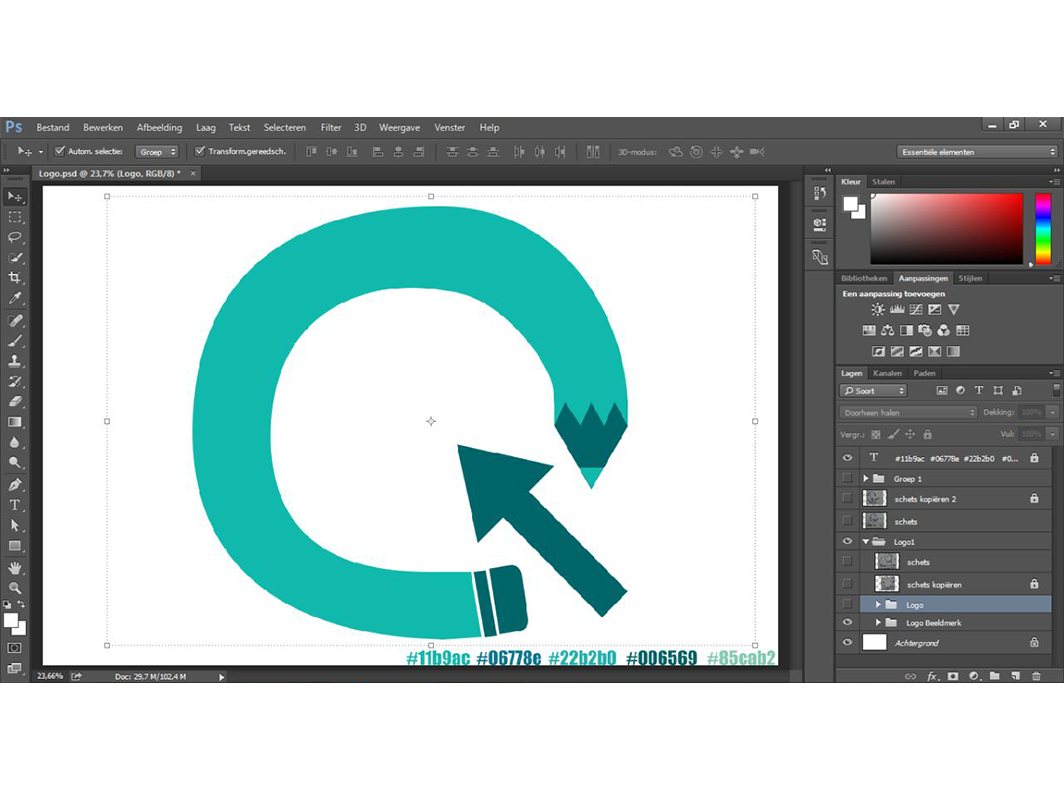The image size is (1064, 799).
Task: Collapse the Logo1 folder
Action: pyautogui.click(x=866, y=542)
